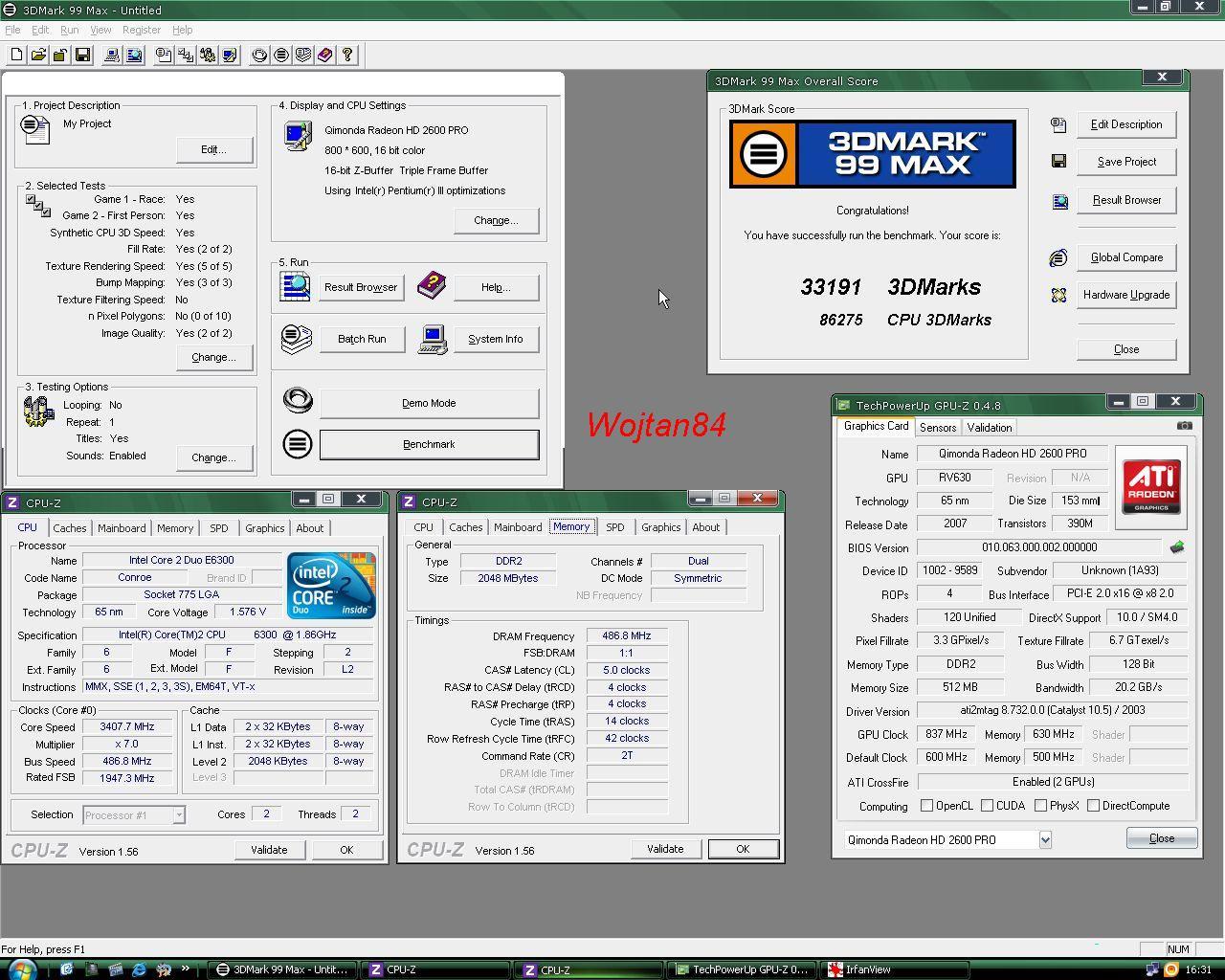Click the BIOS save icon in GPU-Z
1225x980 pixels.
coord(1177,547)
